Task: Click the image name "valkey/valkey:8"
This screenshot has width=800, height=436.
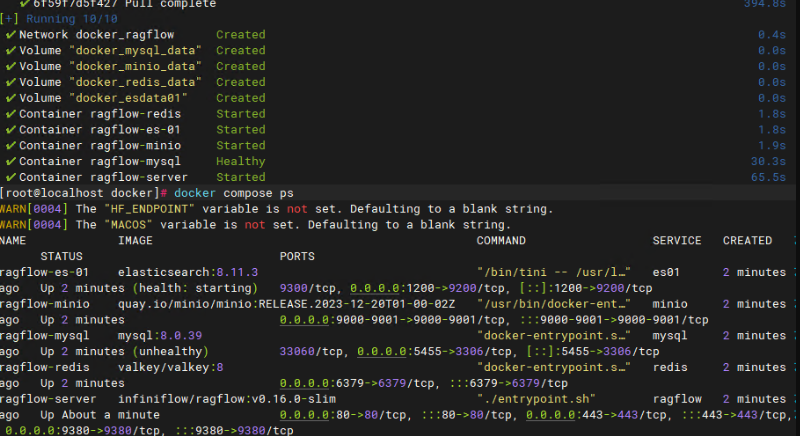Action: click(170, 367)
